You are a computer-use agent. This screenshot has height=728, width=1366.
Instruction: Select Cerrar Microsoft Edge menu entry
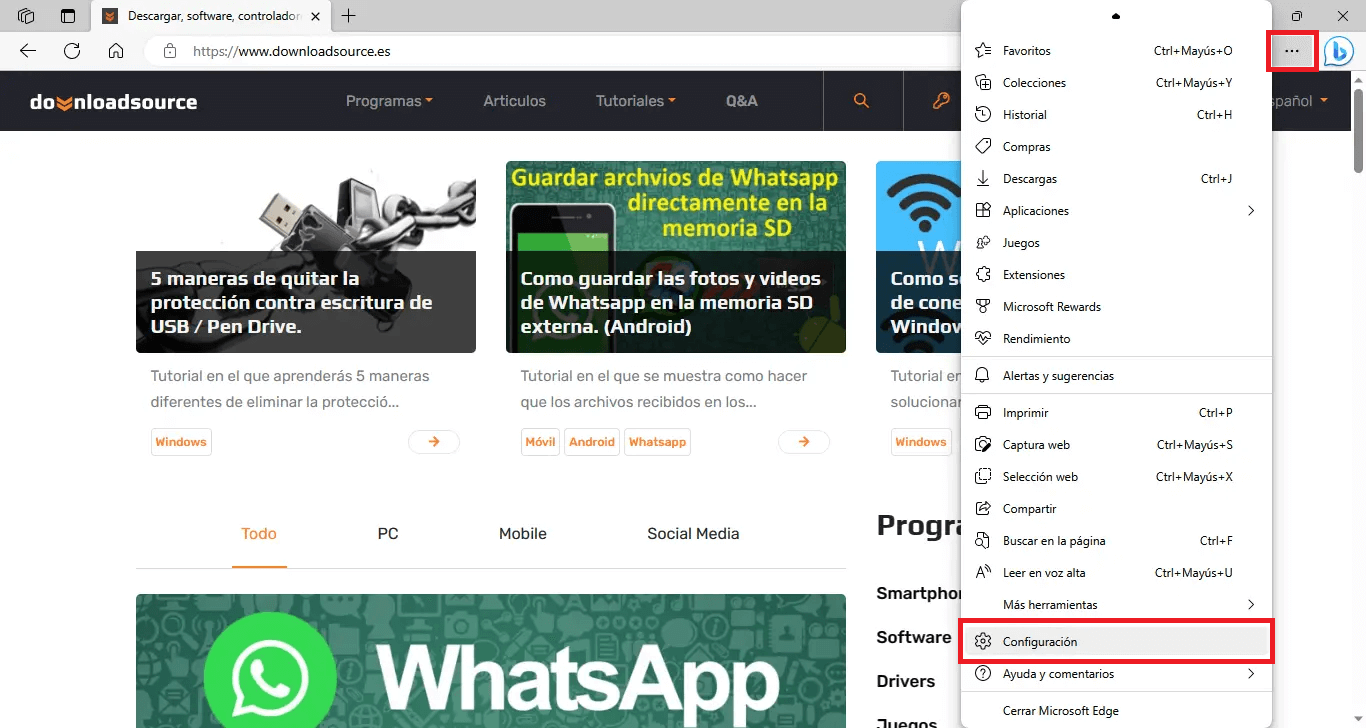(1116, 710)
